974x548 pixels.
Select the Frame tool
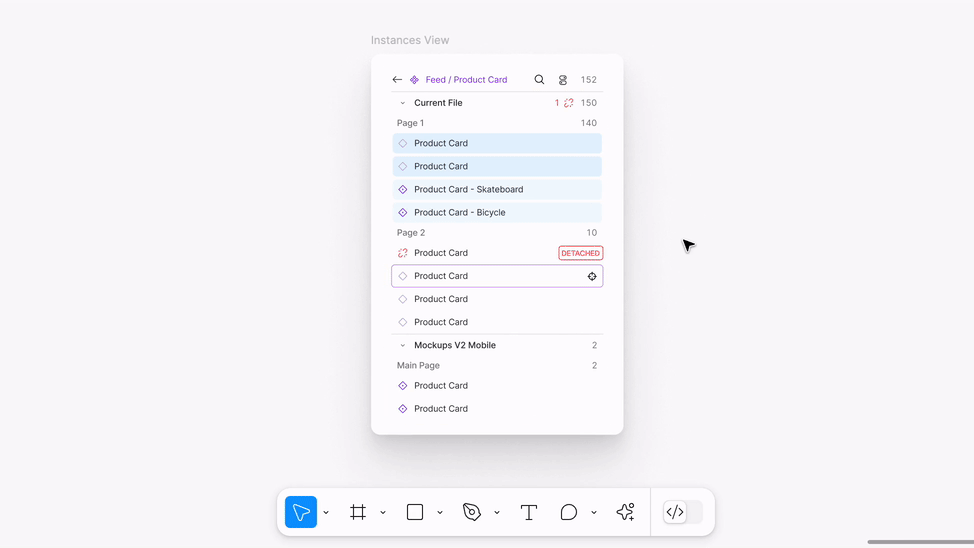click(x=358, y=512)
